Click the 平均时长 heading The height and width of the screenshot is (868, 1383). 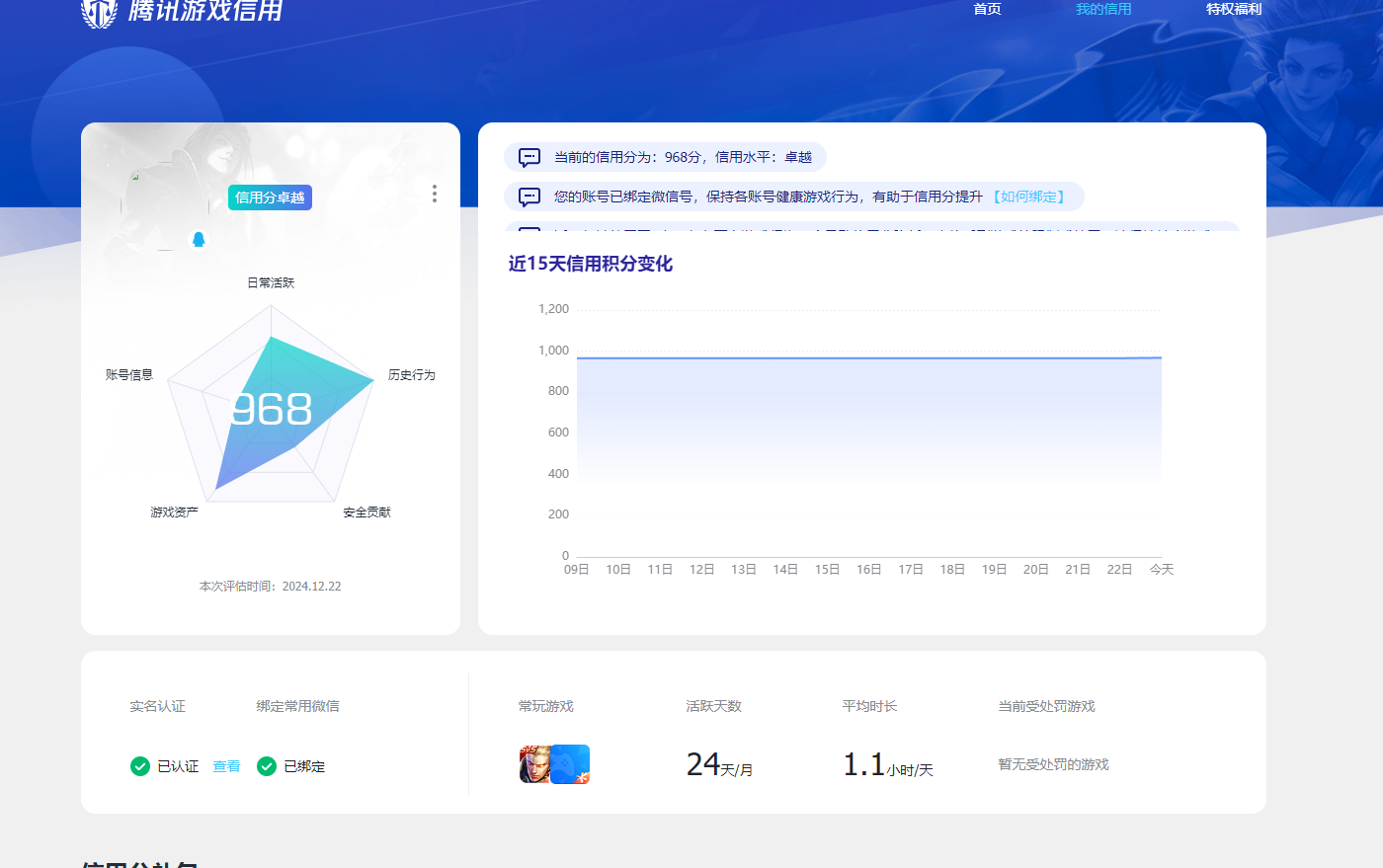tap(869, 706)
